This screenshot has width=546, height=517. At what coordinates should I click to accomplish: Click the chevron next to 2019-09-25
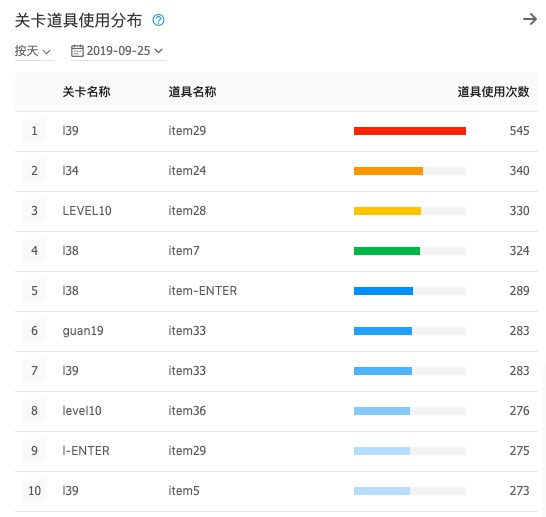coord(158,51)
